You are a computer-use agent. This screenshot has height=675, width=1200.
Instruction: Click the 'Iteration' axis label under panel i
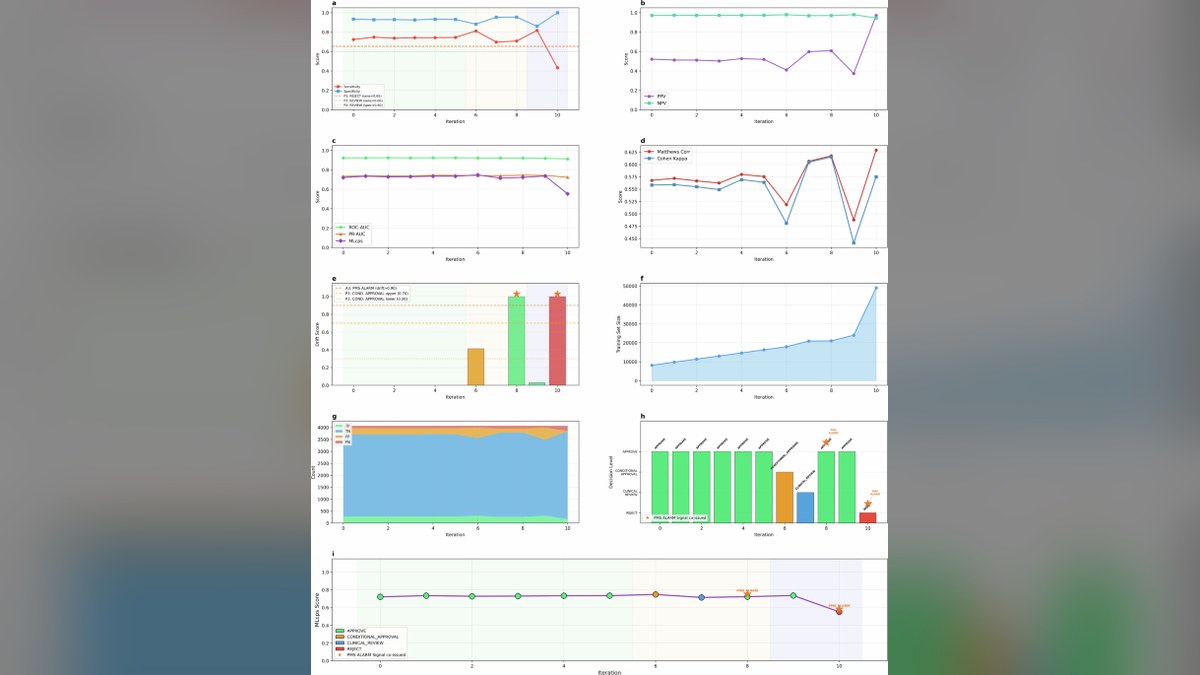pos(609,672)
